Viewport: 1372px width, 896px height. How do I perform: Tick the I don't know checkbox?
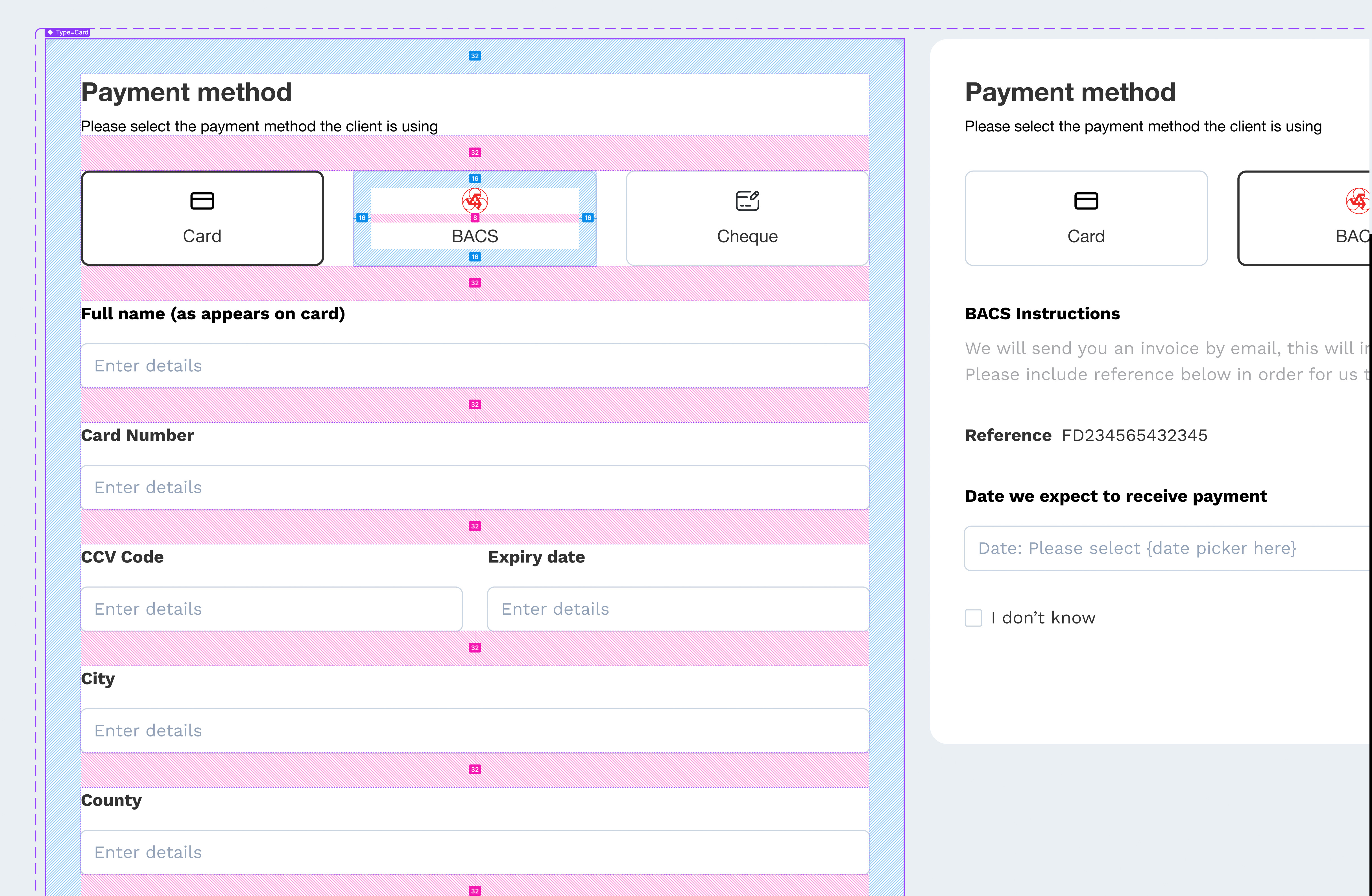(974, 618)
